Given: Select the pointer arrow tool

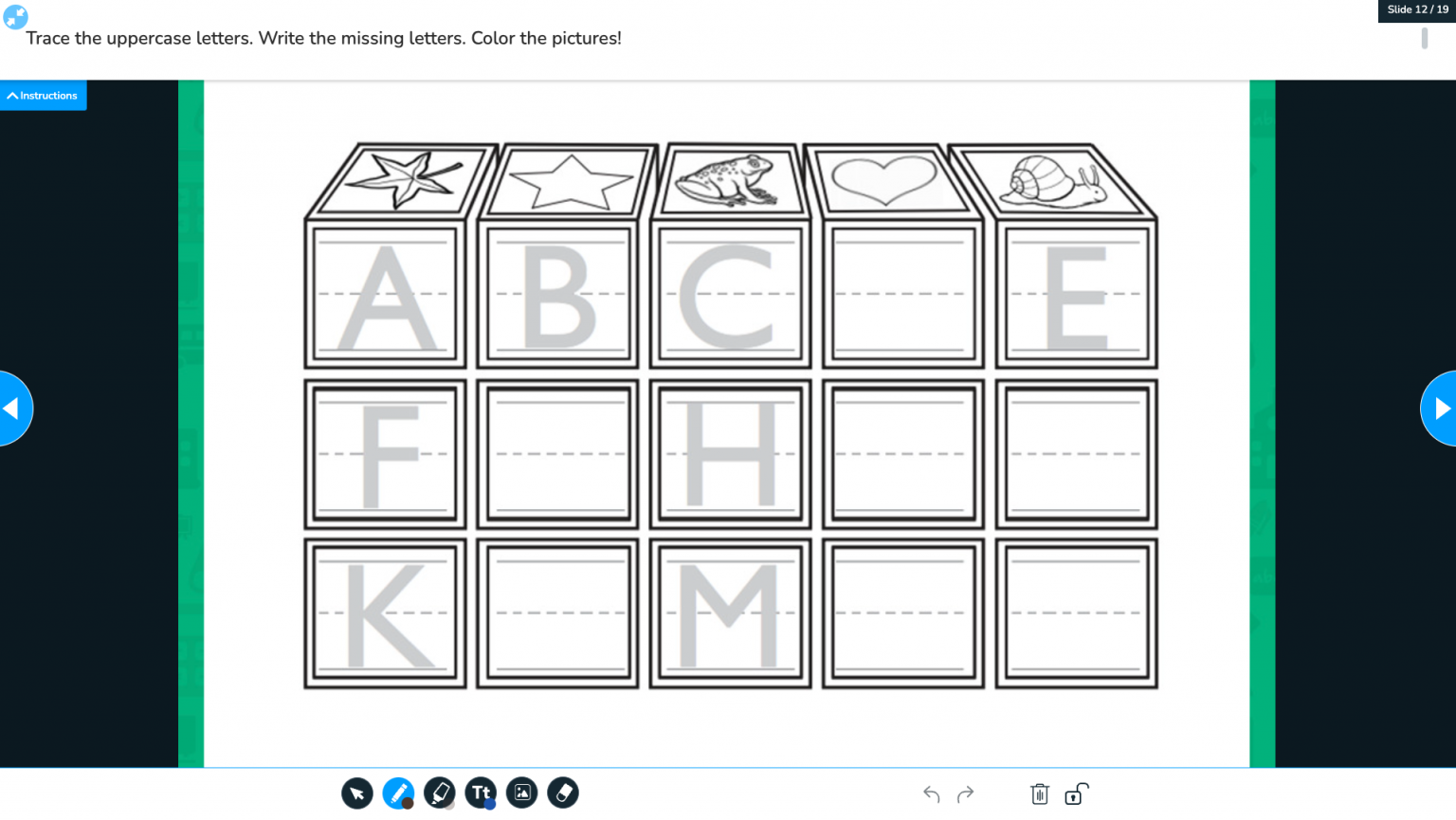Looking at the screenshot, I should tap(357, 793).
